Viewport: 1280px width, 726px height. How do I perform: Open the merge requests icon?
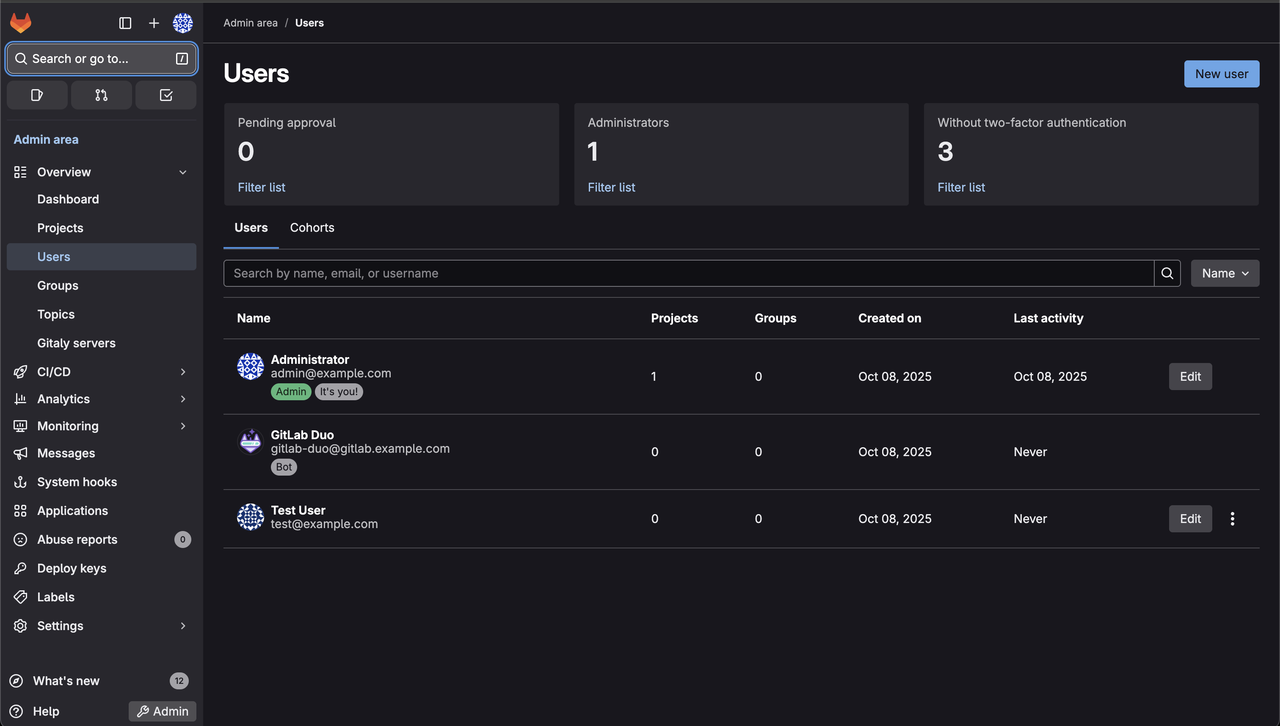click(101, 95)
